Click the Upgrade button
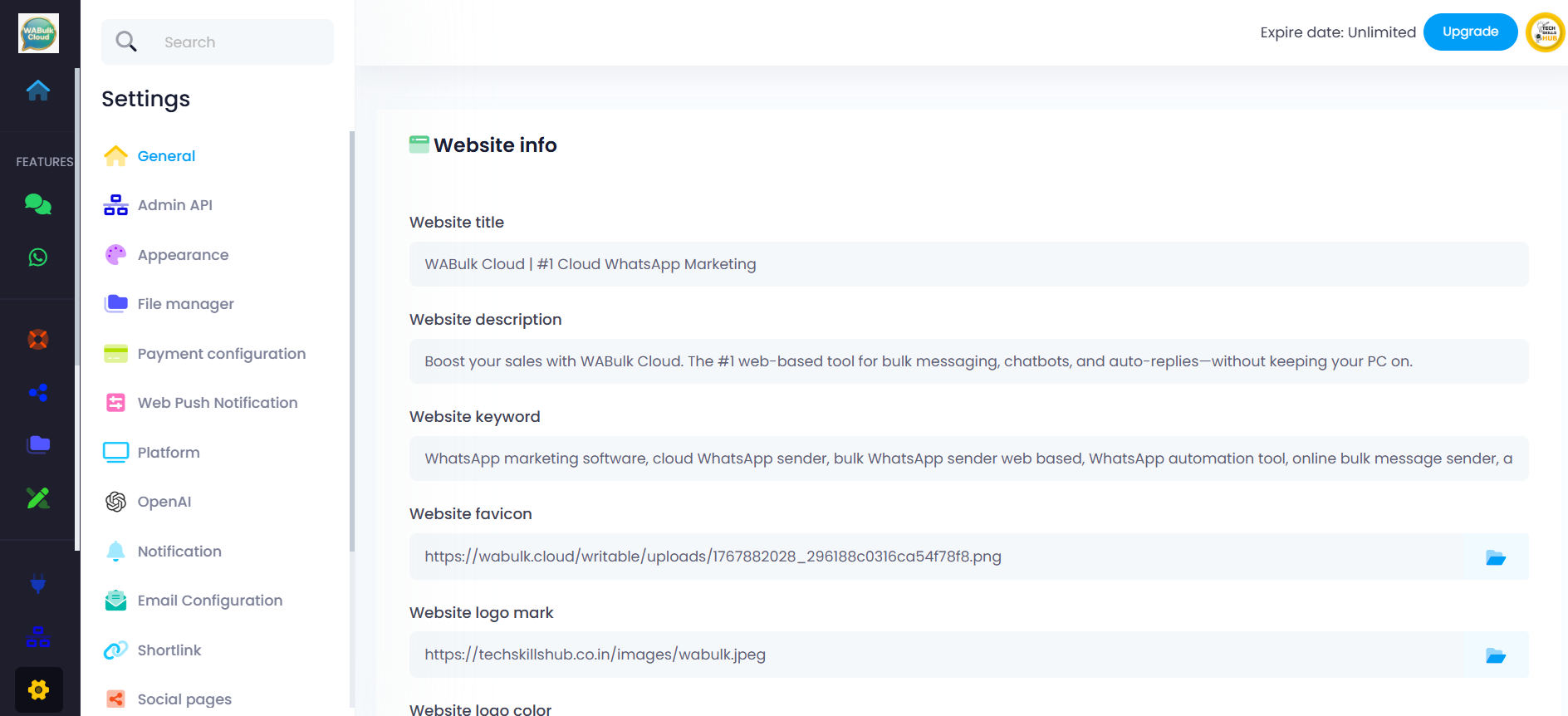This screenshot has height=716, width=1568. point(1470,32)
